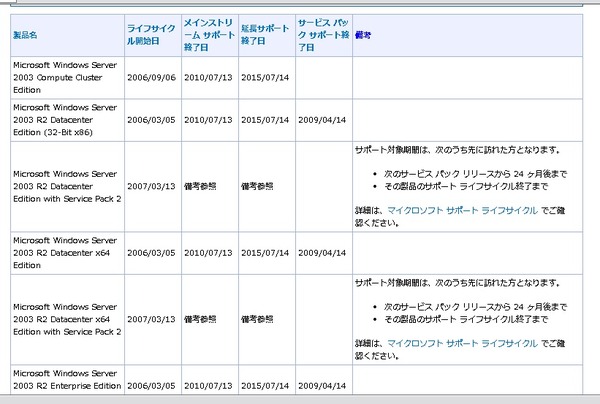This screenshot has width=600, height=404.
Task: Click the メインストリーム サポート終了日 header
Action: (209, 35)
